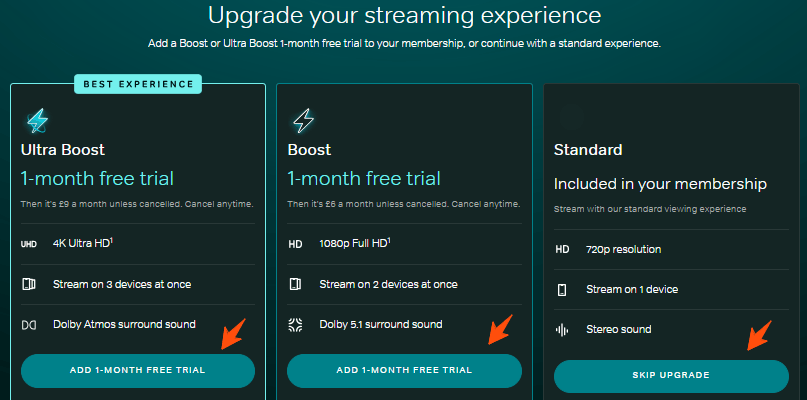Click the Best Experience badge
Screen dimensions: 807x400
pos(138,84)
